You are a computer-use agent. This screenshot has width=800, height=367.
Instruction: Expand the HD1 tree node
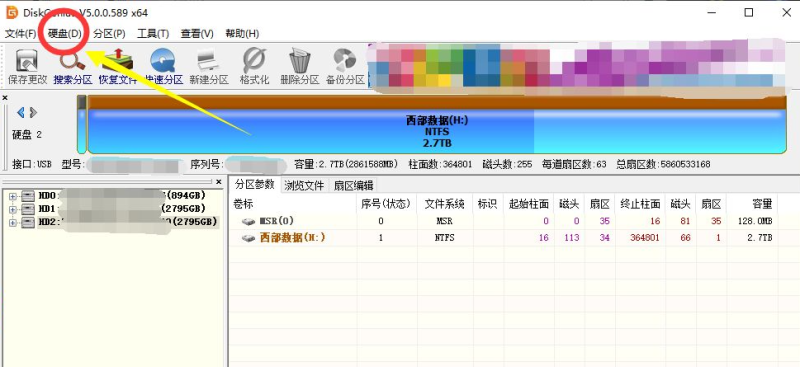(x=13, y=209)
